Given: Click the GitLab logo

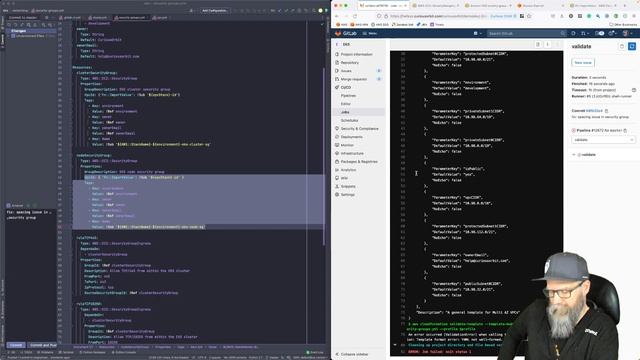Looking at the screenshot, I should (x=347, y=33).
